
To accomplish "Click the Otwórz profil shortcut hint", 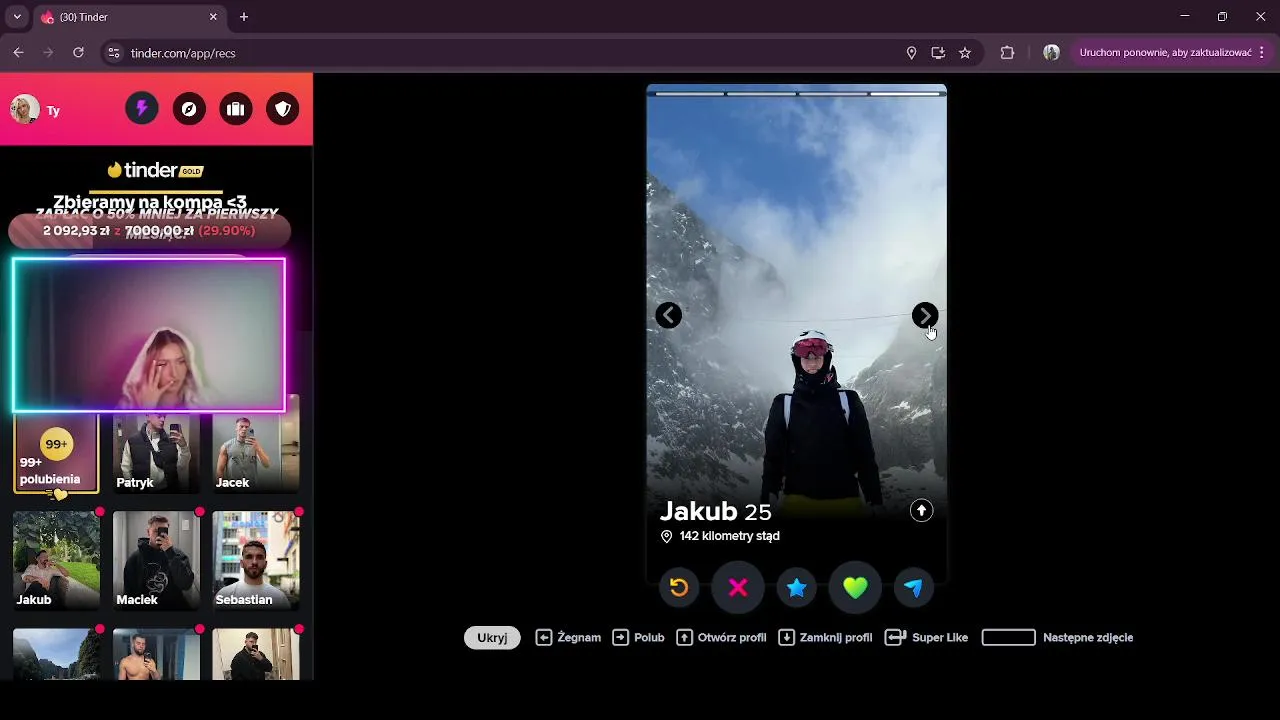I will click(x=721, y=638).
